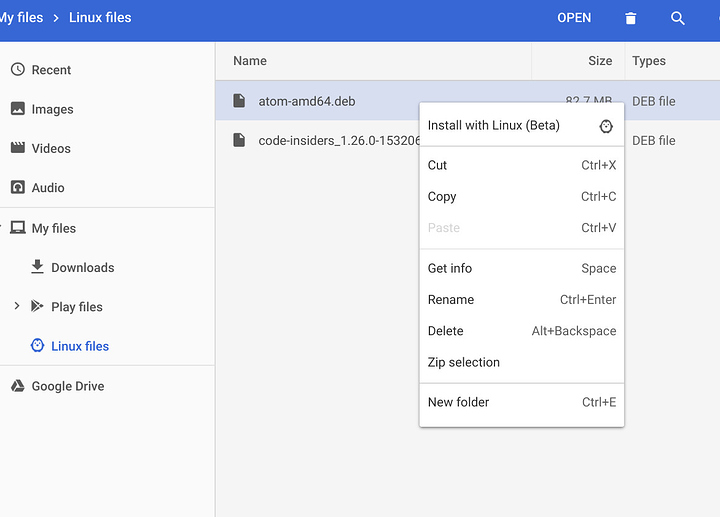The image size is (720, 517).
Task: Sort files by the Name column
Action: click(250, 61)
